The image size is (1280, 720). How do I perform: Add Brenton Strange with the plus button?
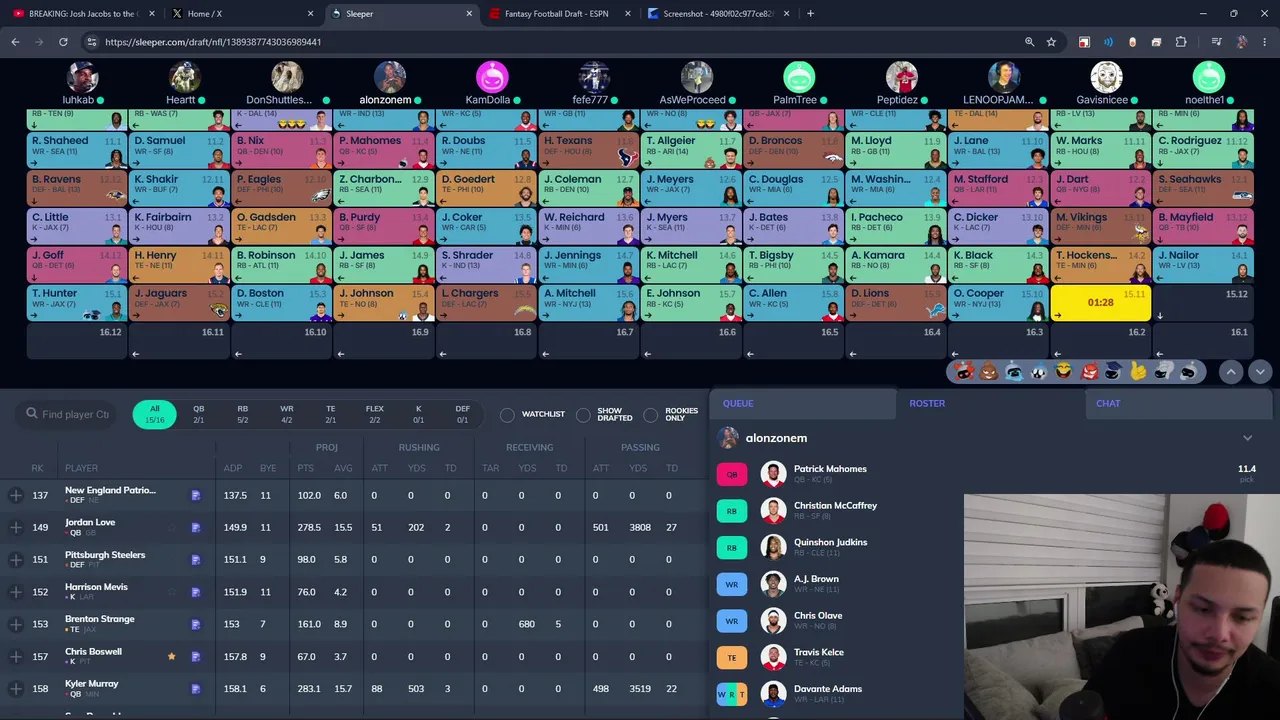pos(15,624)
